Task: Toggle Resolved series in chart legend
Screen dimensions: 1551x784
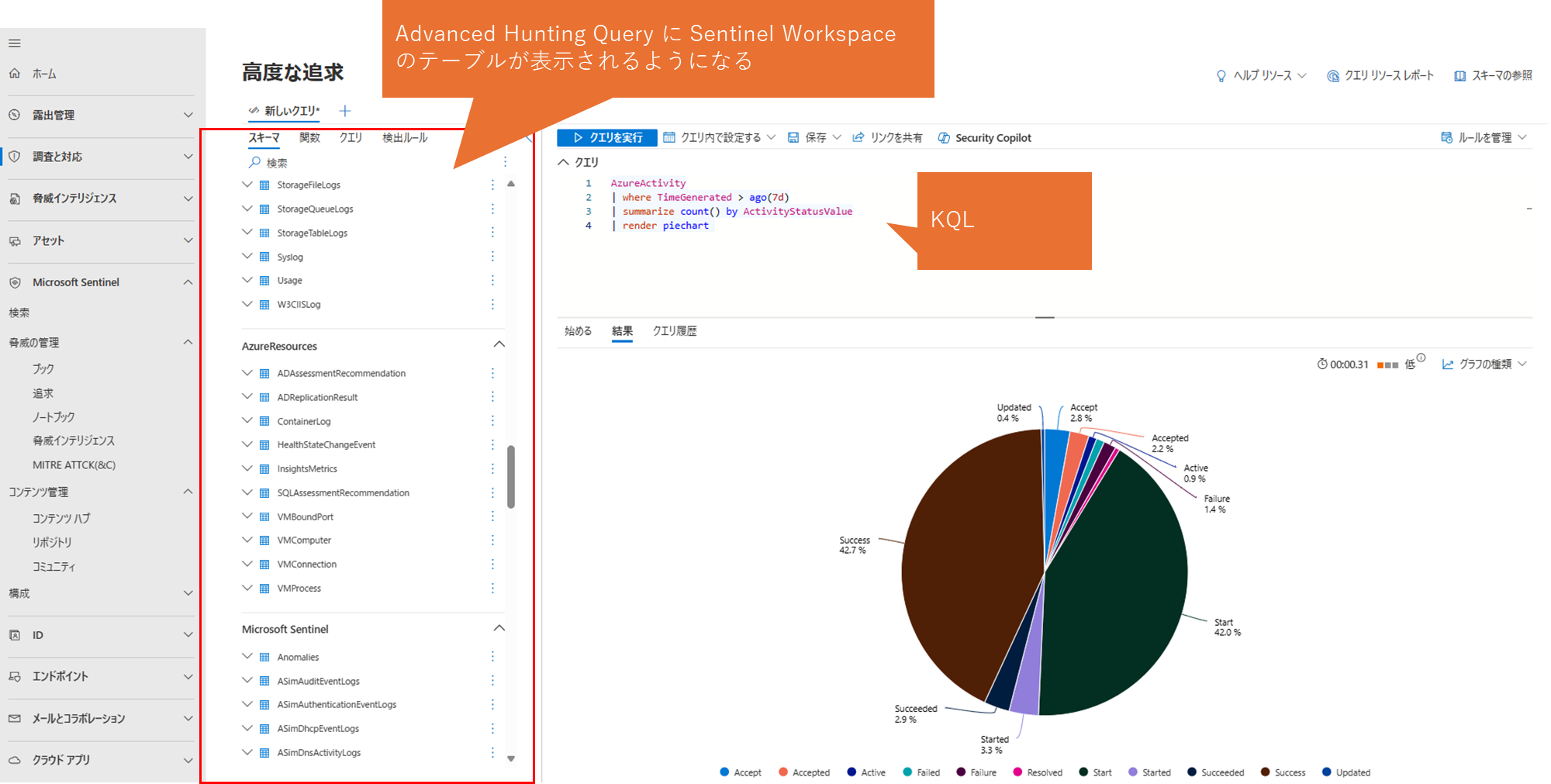Action: click(1038, 772)
